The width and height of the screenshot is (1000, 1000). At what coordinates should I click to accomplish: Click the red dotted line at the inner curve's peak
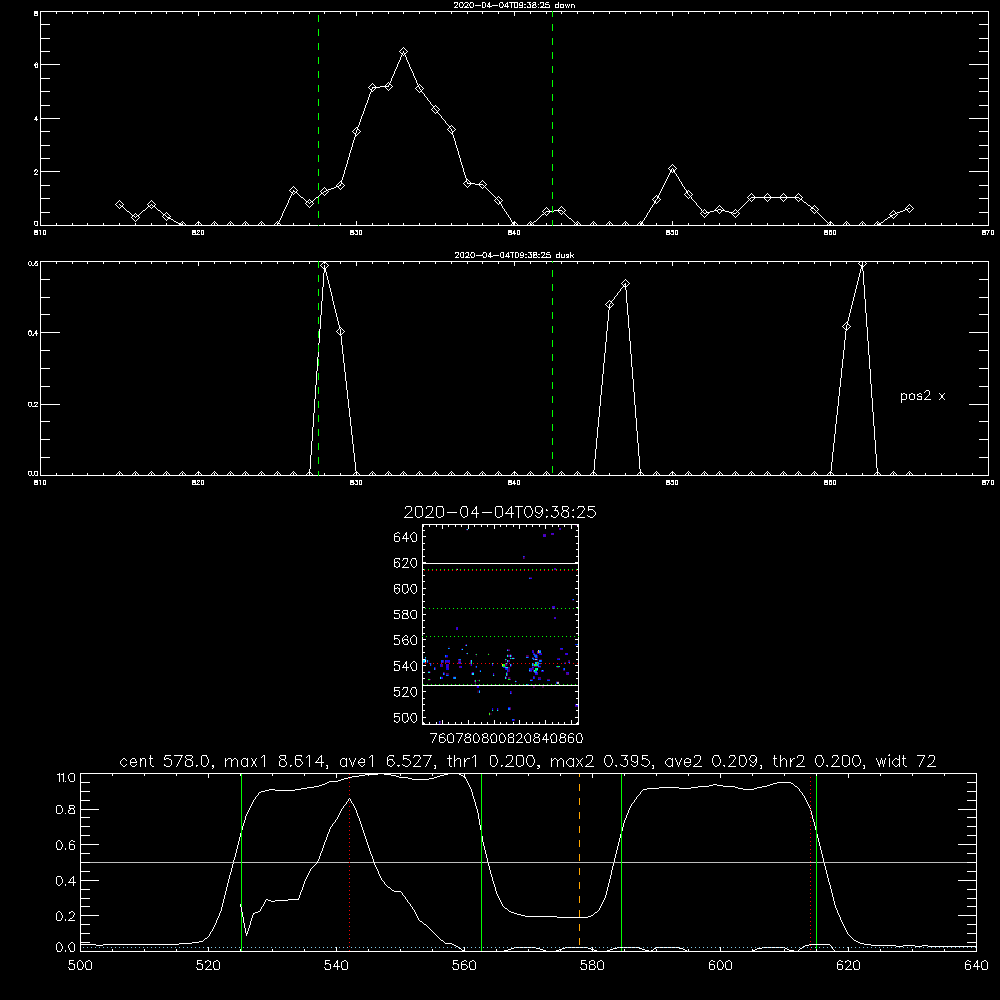tap(349, 861)
